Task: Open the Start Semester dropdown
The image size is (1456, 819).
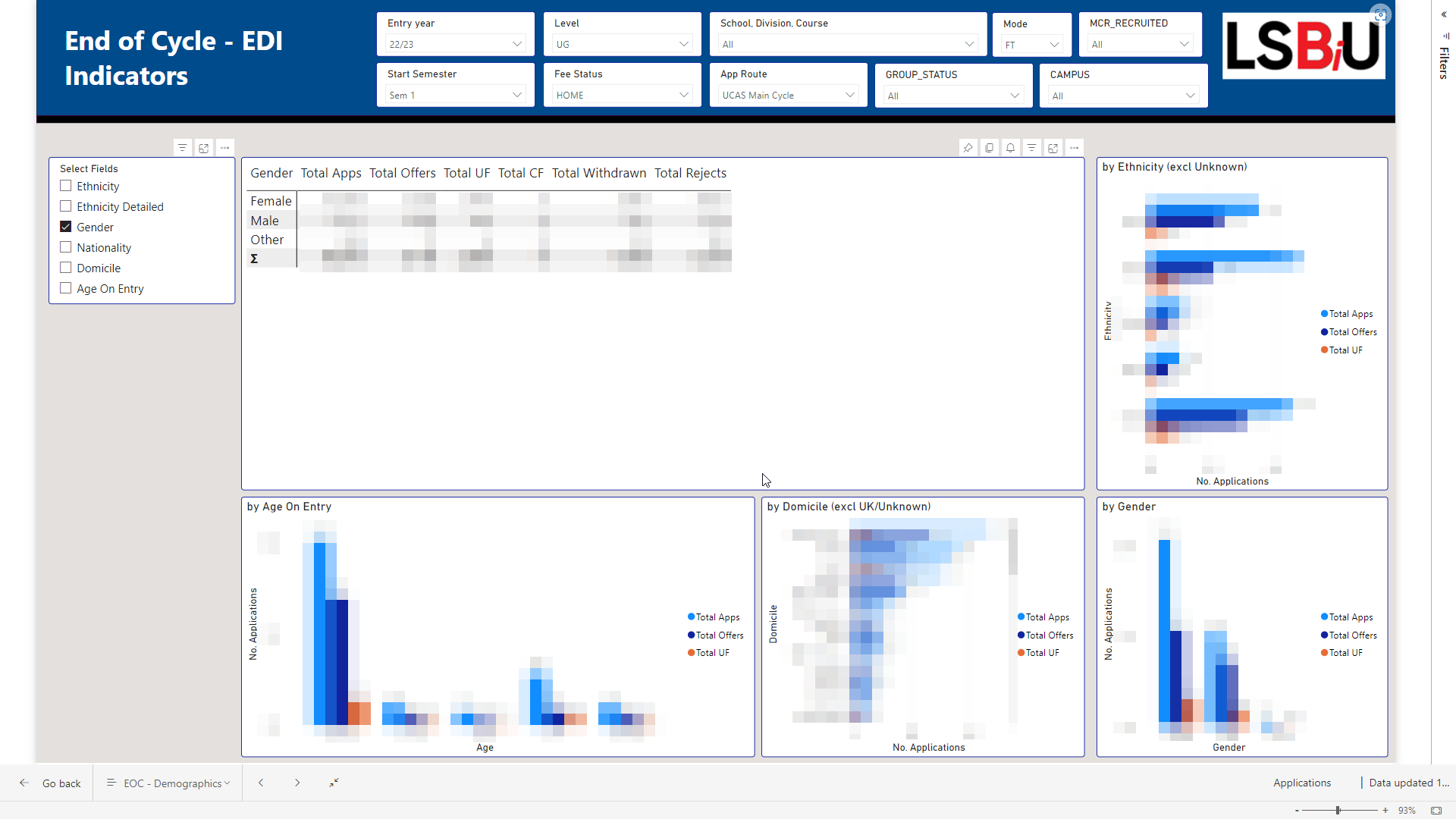Action: coord(455,95)
